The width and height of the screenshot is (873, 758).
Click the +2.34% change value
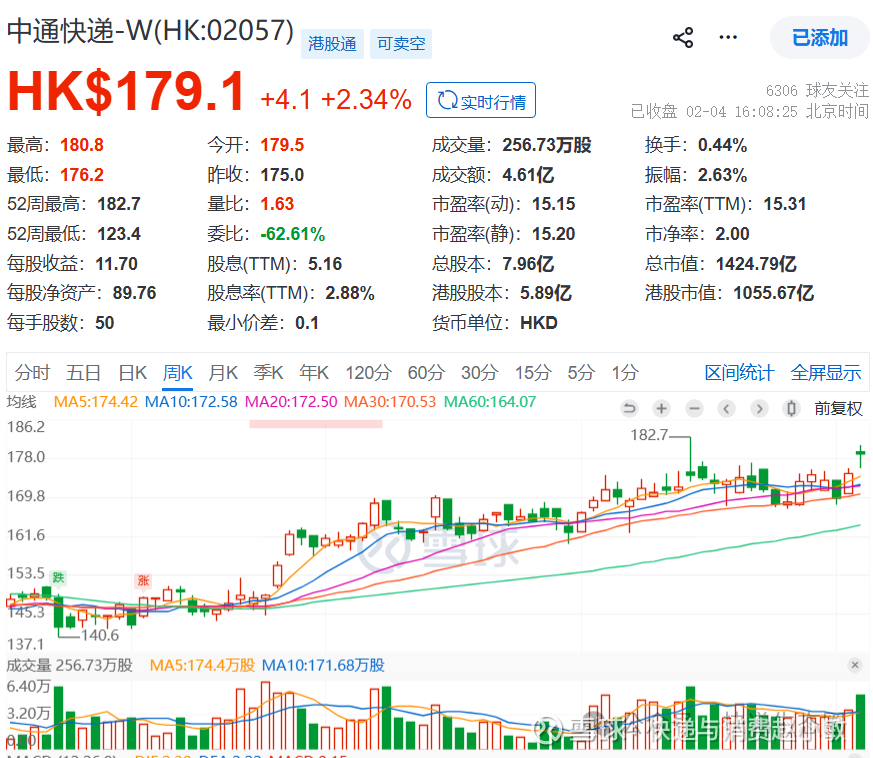tap(366, 100)
